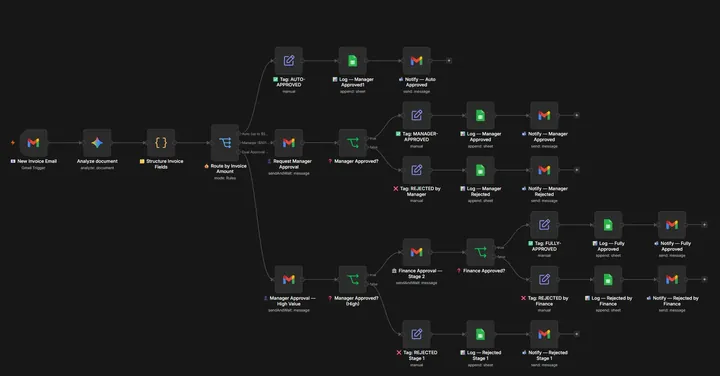
Task: Add node after Notify — Manager Rejected
Action: (x=576, y=170)
